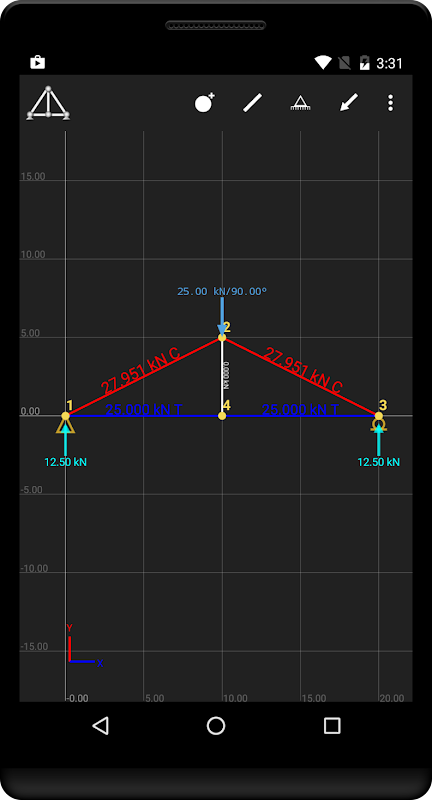Tap the right cyan reaction arrow
The height and width of the screenshot is (800, 432).
[x=378, y=439]
